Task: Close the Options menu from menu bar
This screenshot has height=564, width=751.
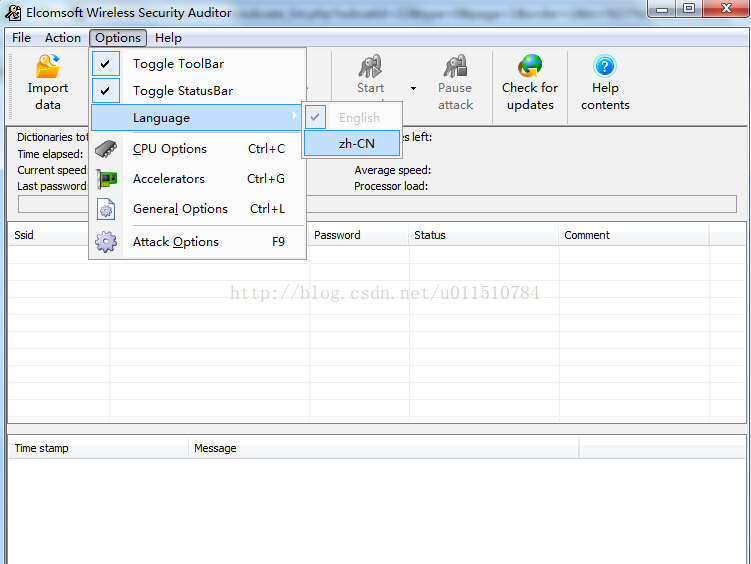Action: [x=118, y=38]
